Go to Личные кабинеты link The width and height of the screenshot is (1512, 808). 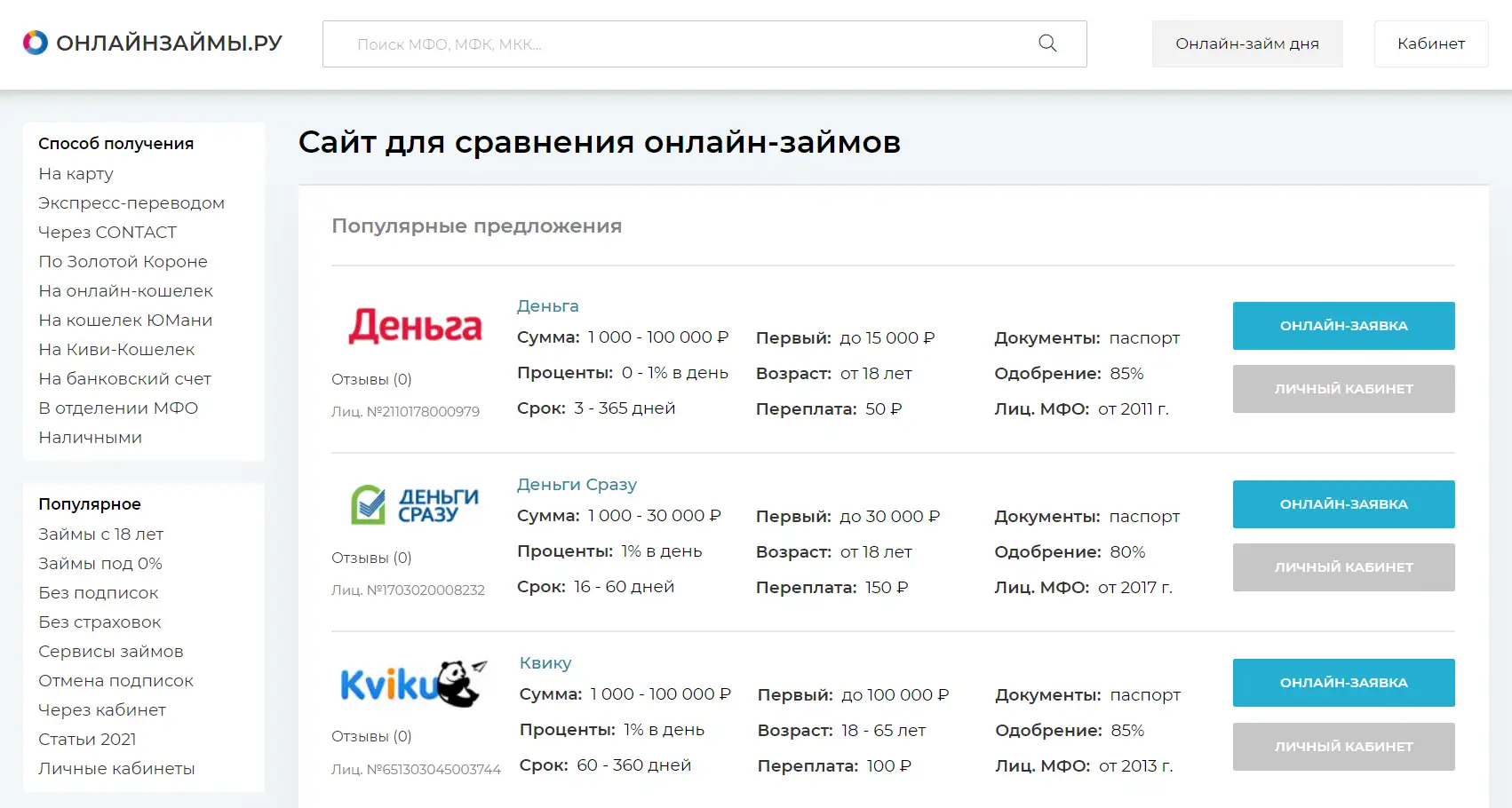[x=116, y=769]
